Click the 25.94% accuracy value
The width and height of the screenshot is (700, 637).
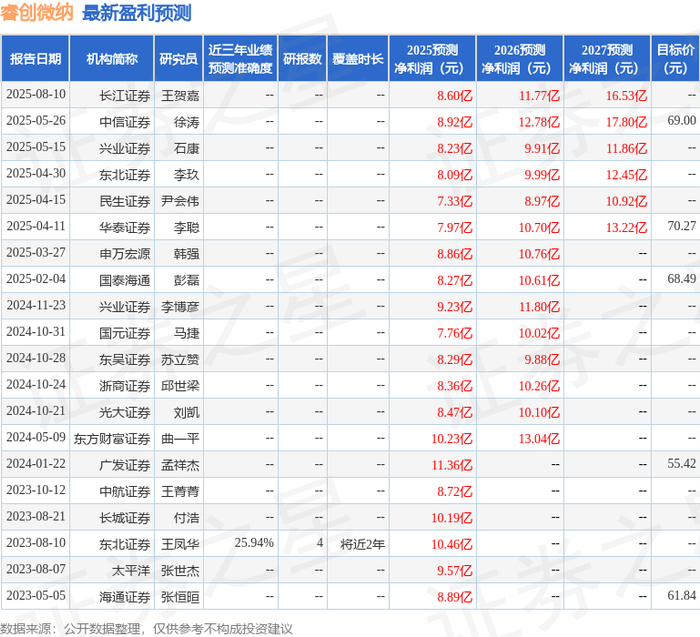(254, 542)
